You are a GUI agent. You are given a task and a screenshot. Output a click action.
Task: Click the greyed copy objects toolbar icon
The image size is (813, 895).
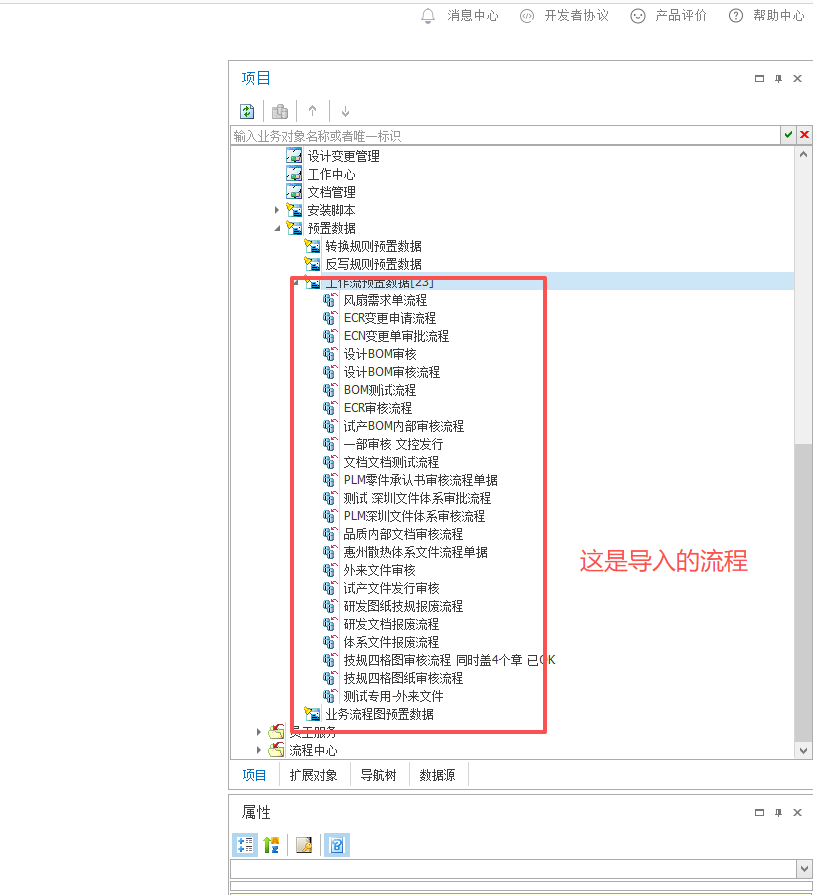click(280, 111)
